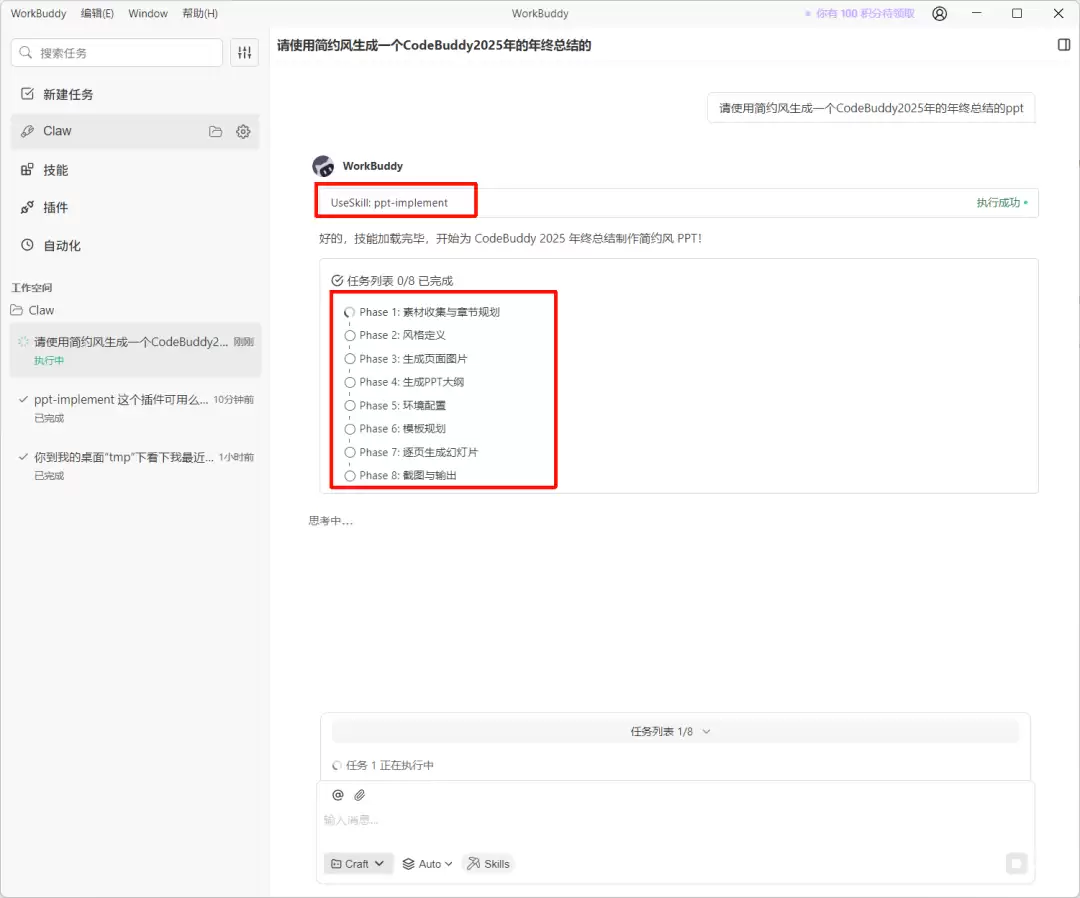Open Claw settings gear icon

(243, 131)
